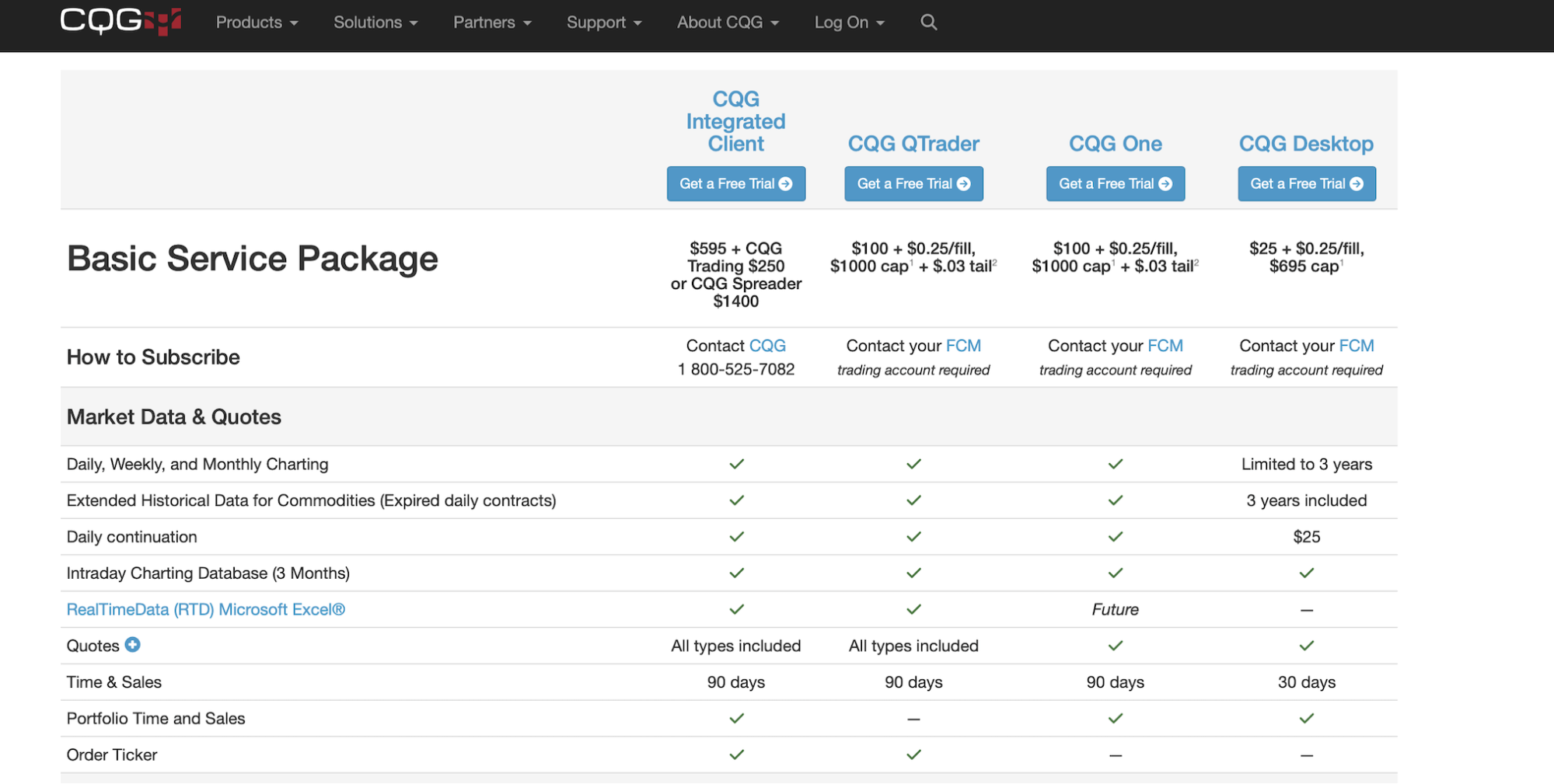Screen dimensions: 1554x784
Task: Follow the FCM link under CQG QTrader
Action: (963, 346)
